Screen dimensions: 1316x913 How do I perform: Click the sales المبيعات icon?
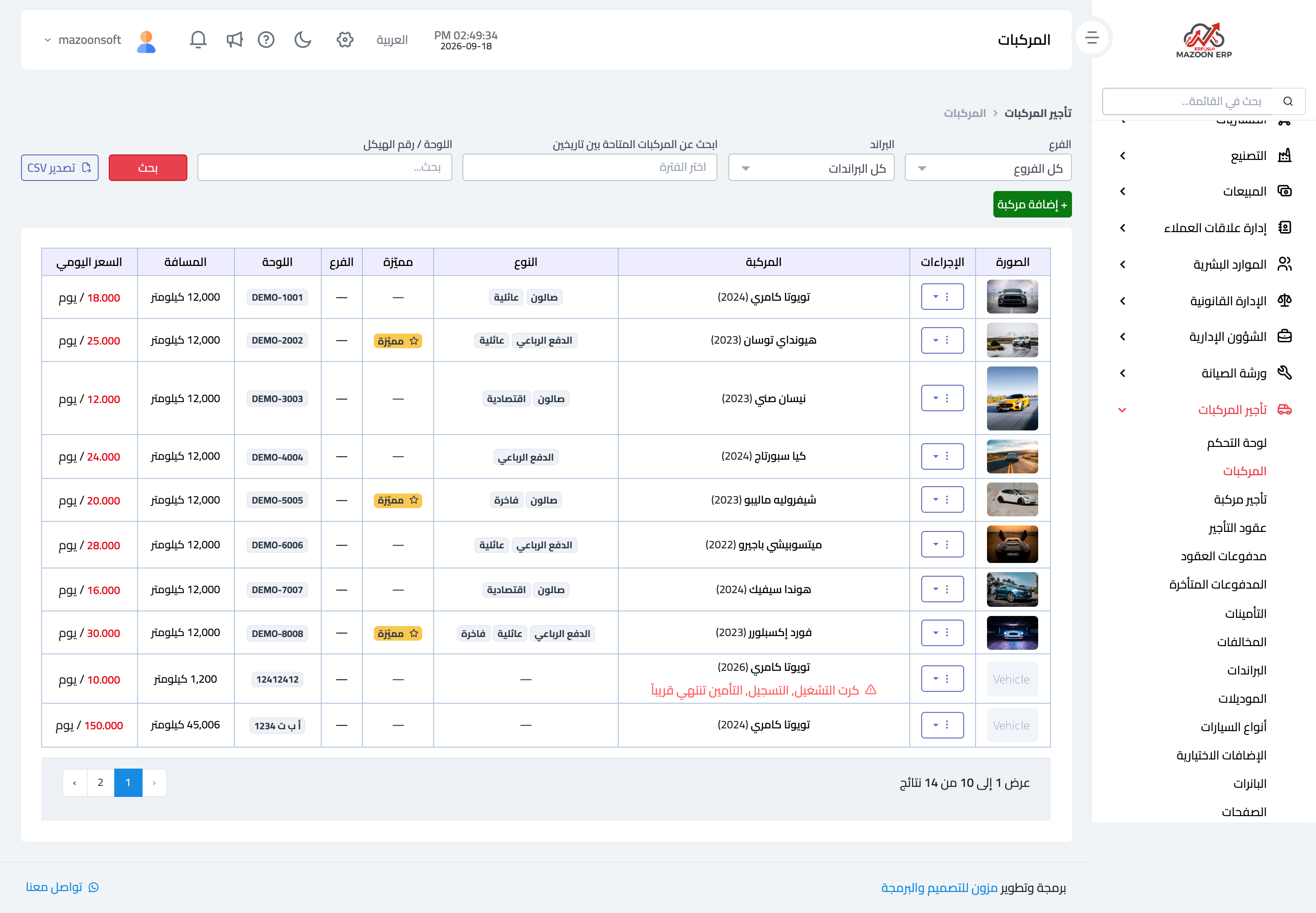tap(1284, 191)
